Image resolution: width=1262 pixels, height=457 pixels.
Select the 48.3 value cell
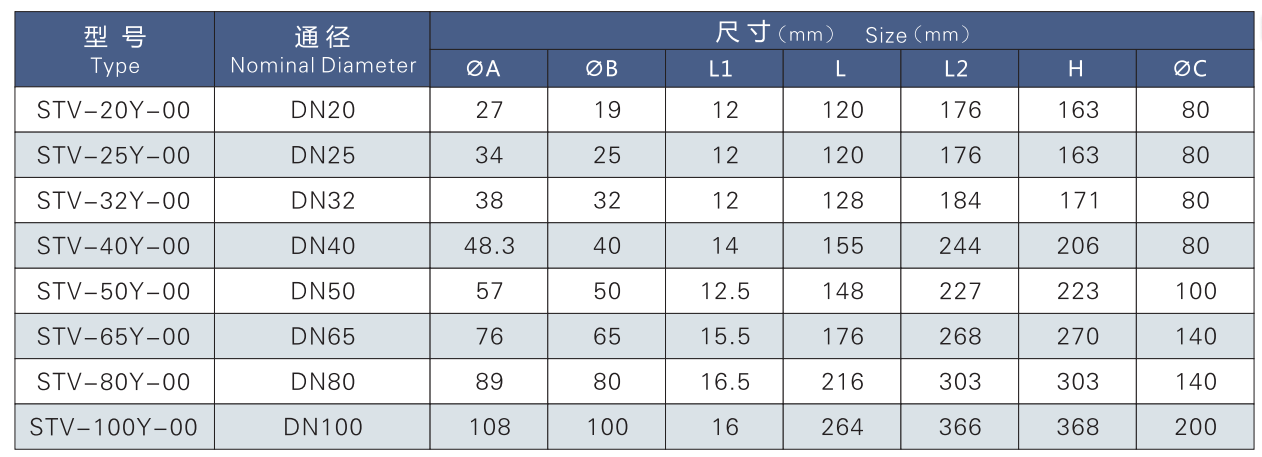(489, 246)
